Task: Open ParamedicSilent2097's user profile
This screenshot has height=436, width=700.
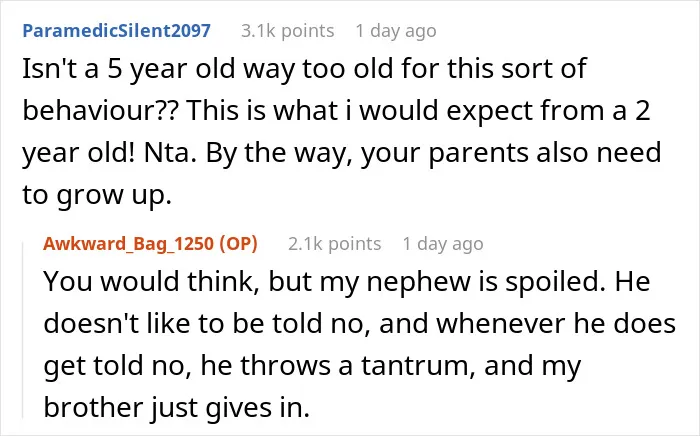Action: [117, 31]
